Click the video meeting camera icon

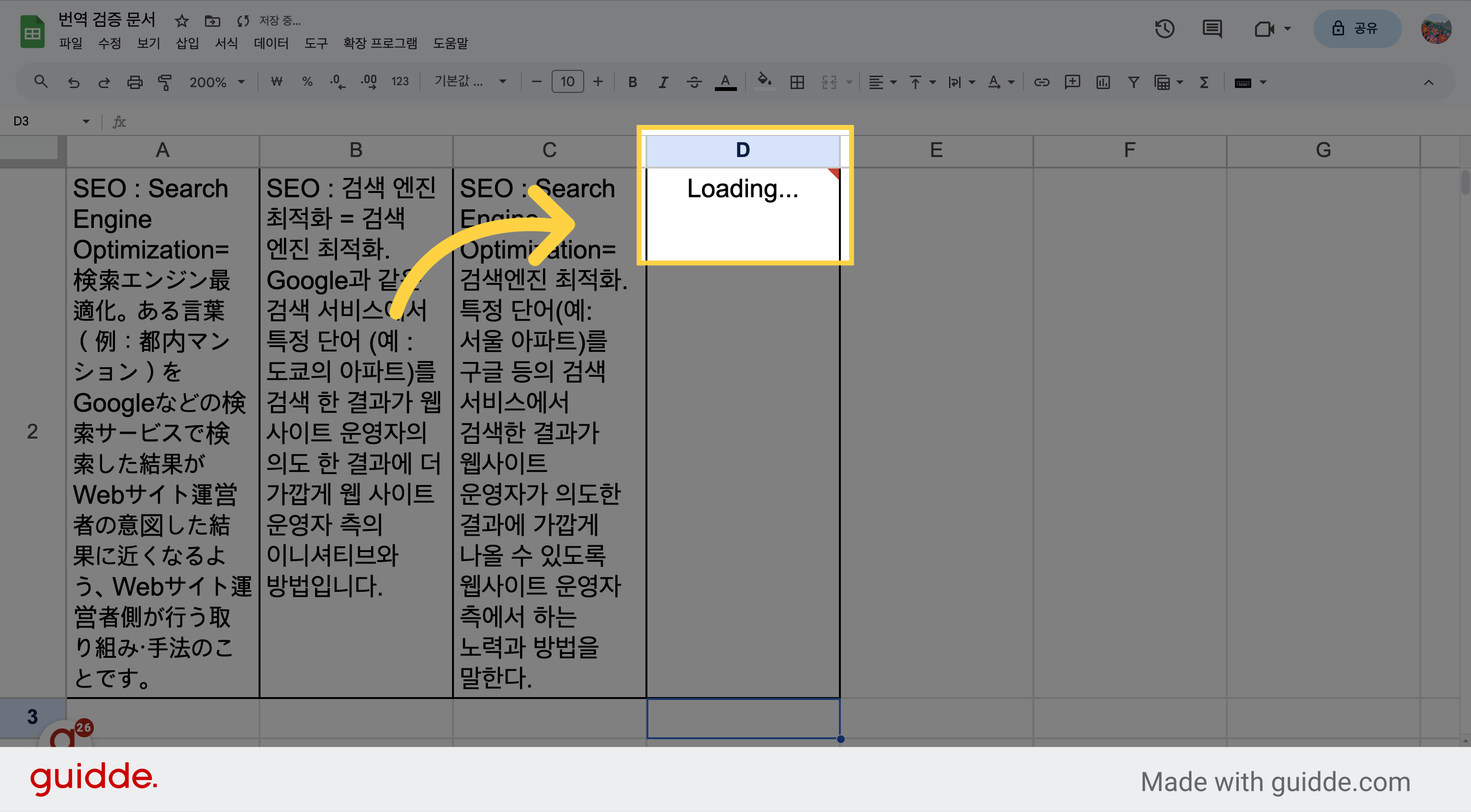pyautogui.click(x=1264, y=29)
